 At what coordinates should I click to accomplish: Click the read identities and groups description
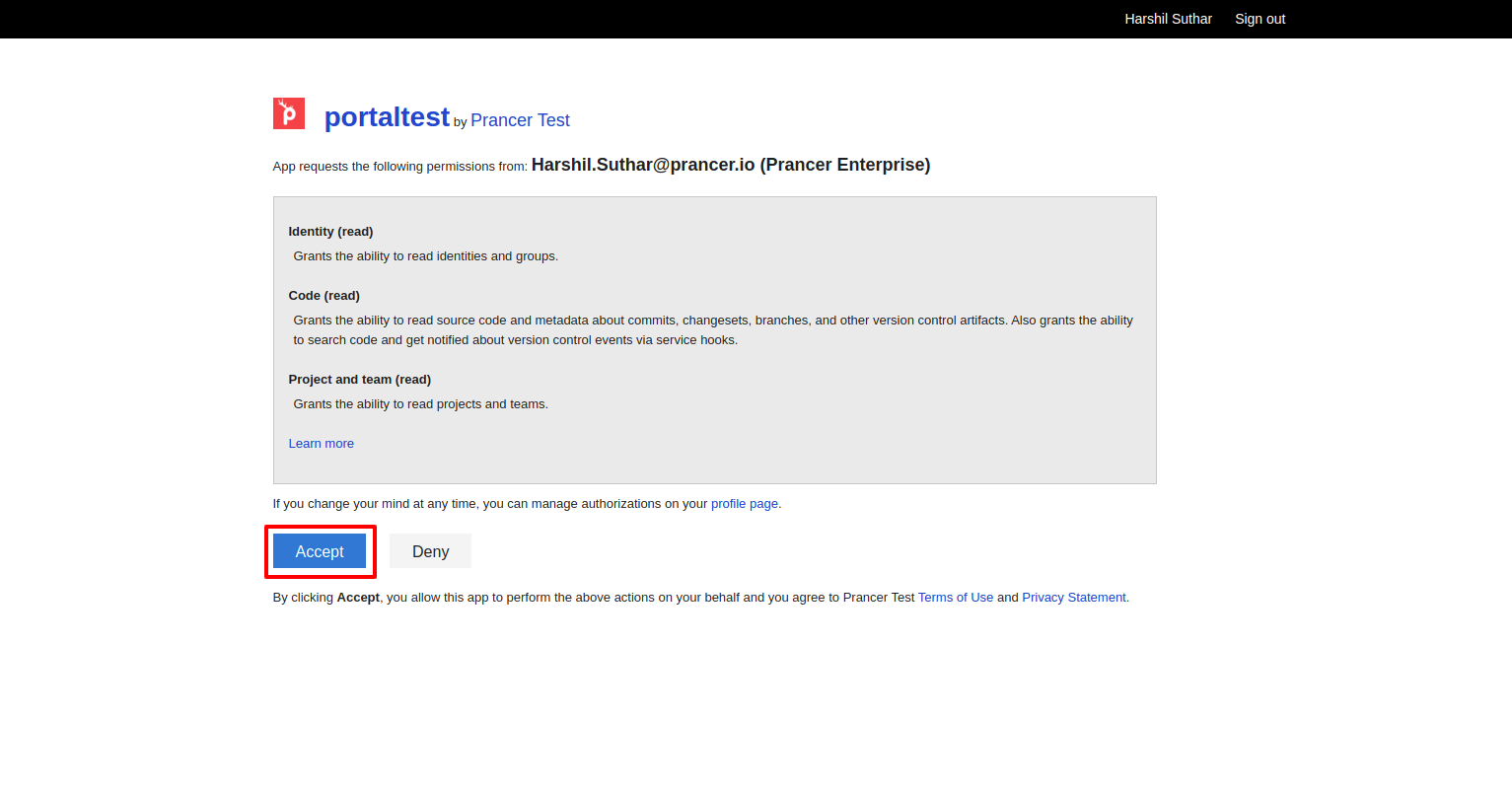point(425,256)
